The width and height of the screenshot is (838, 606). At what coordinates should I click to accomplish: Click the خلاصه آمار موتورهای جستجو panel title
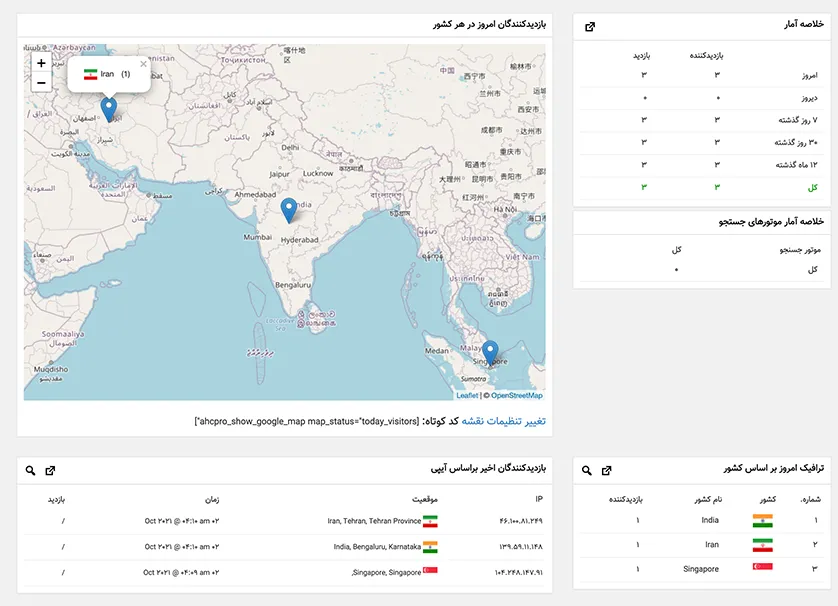pos(771,222)
